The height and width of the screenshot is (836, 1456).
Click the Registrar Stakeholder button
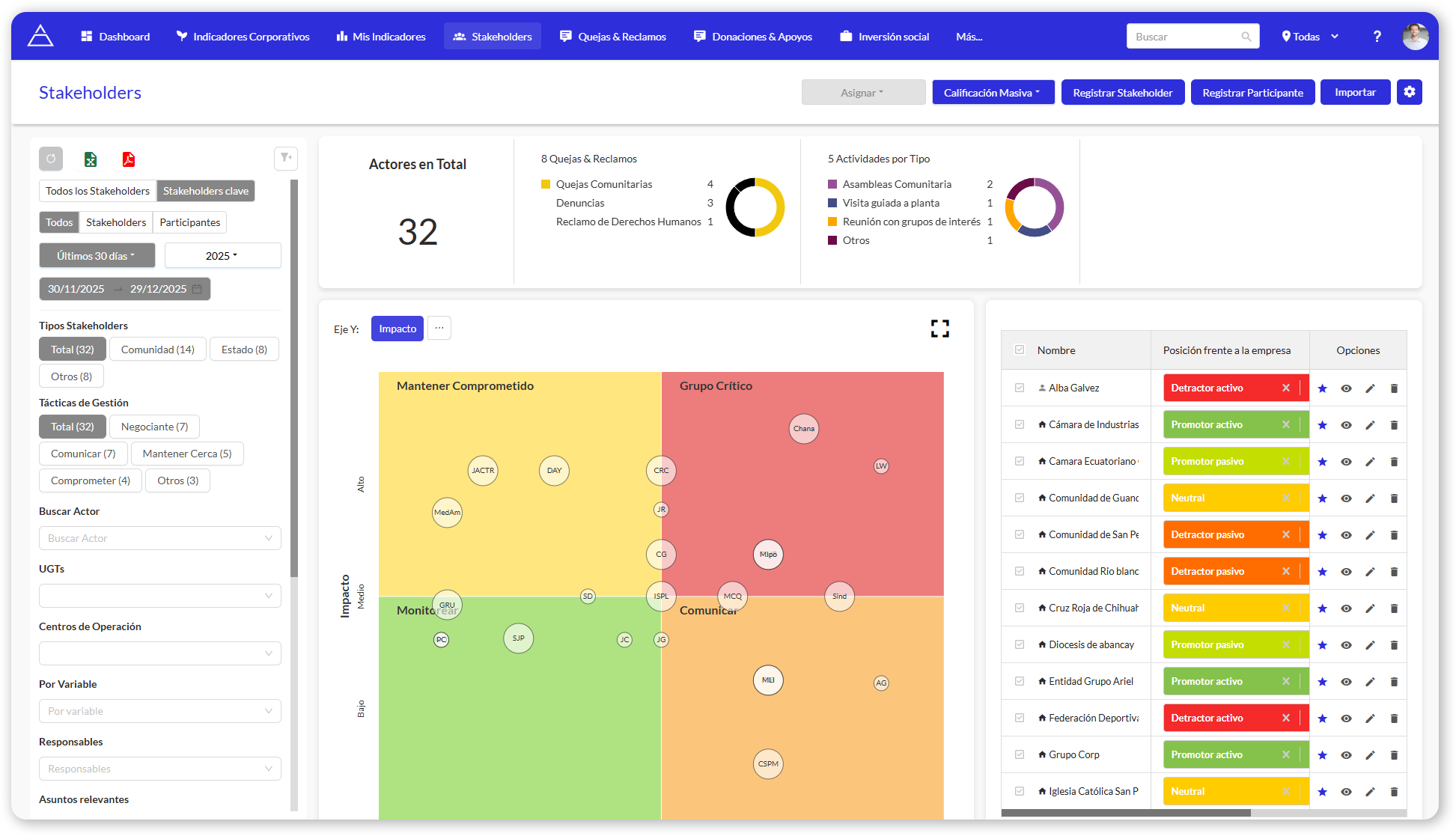[1122, 91]
